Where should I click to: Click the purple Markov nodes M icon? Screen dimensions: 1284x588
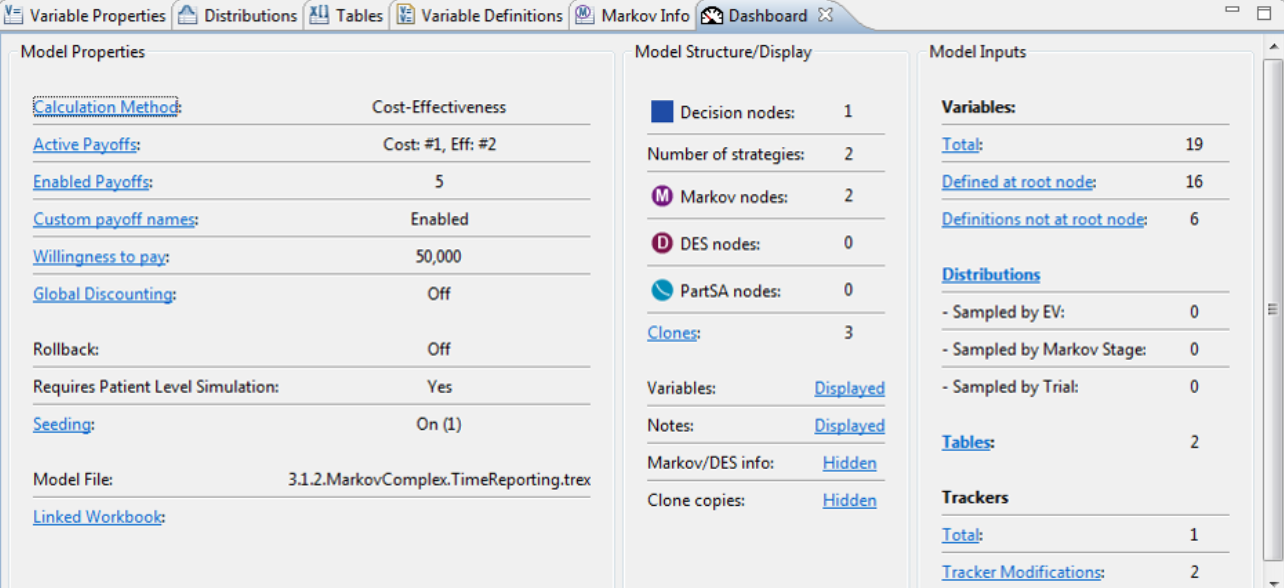tap(662, 197)
